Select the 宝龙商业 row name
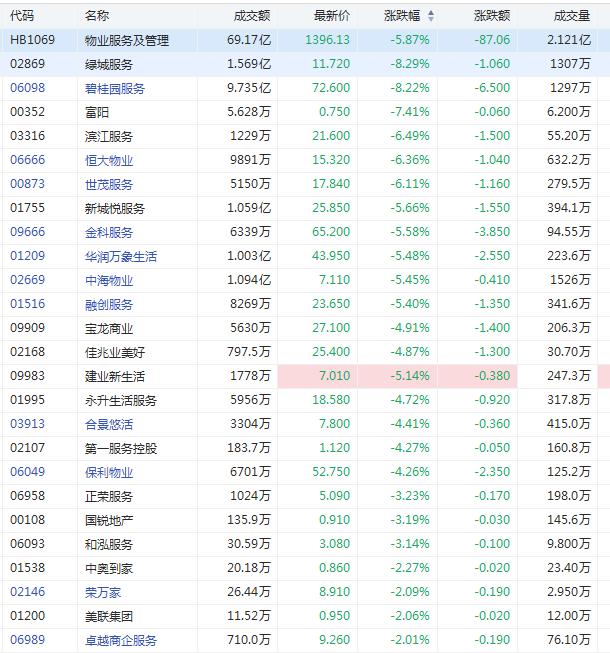610x653 pixels. [x=109, y=328]
